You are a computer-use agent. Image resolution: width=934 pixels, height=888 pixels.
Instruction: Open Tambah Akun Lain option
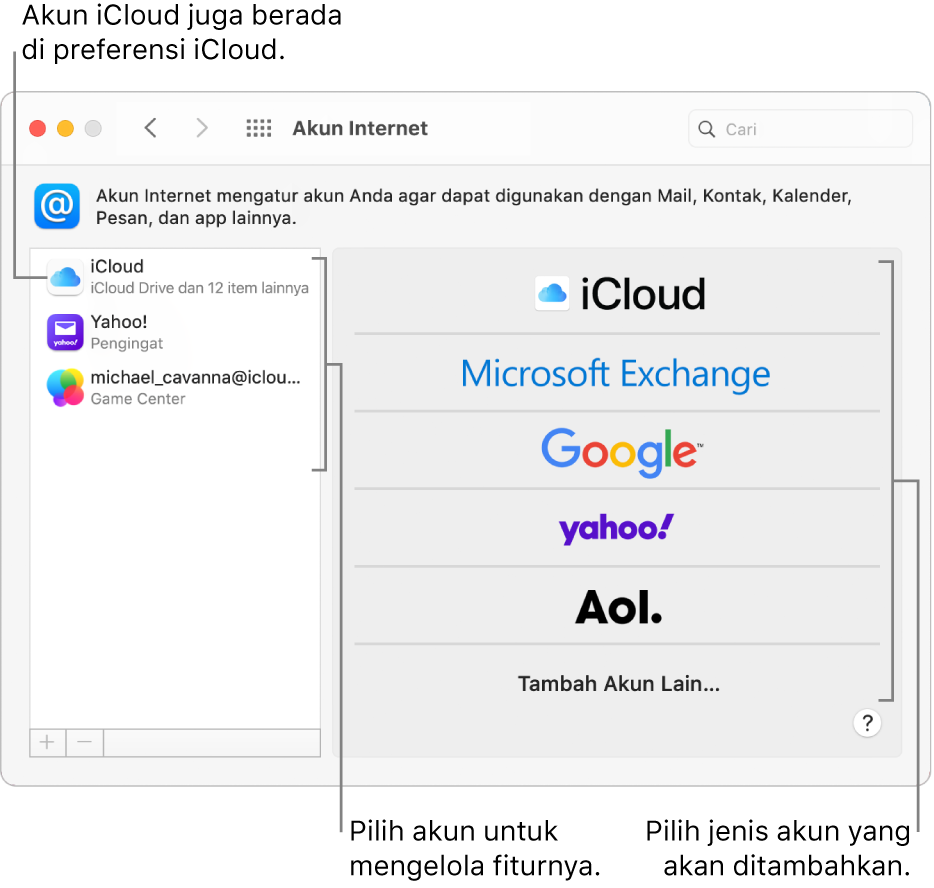617,684
